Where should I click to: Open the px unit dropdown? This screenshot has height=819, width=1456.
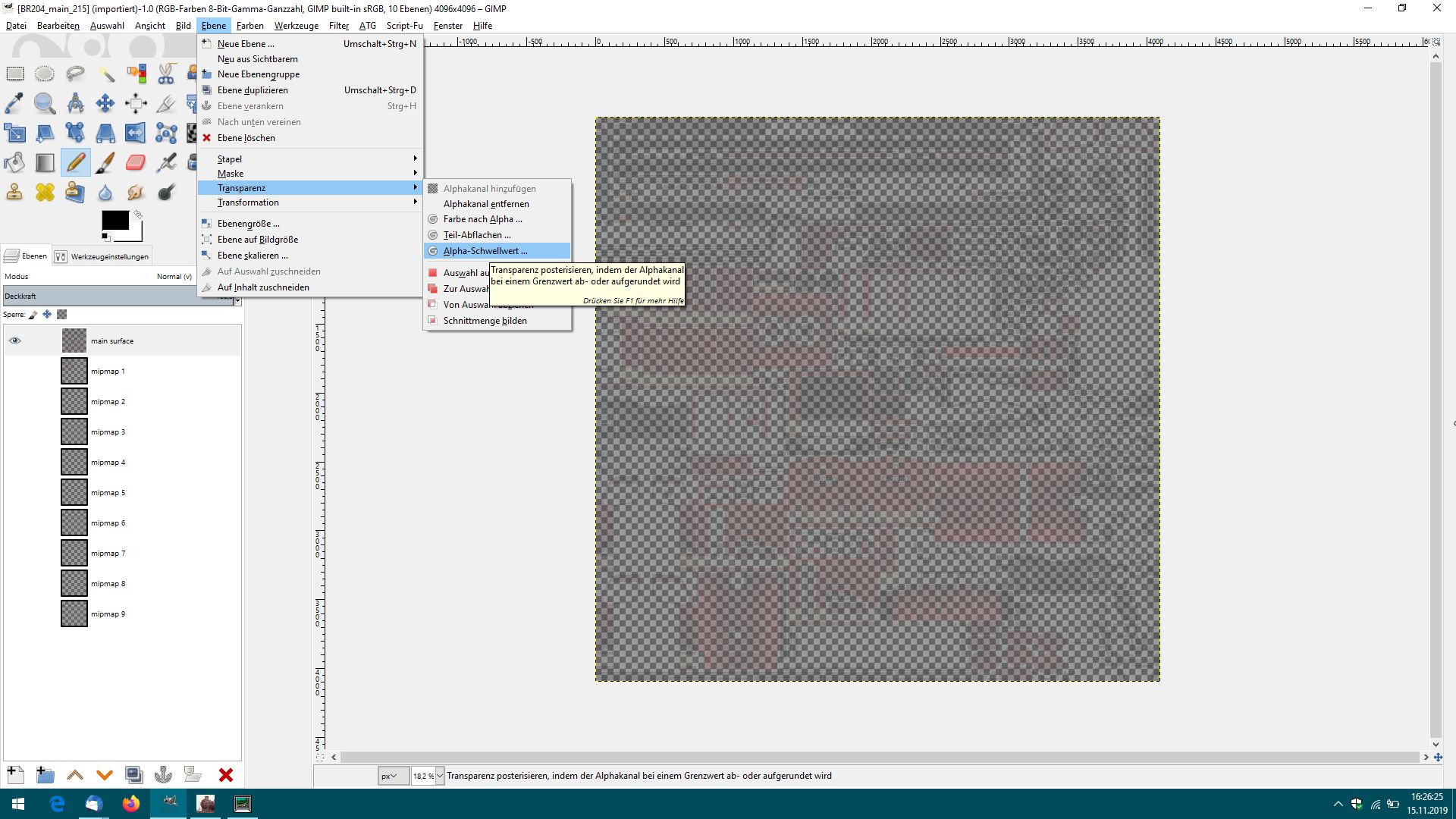click(x=393, y=776)
